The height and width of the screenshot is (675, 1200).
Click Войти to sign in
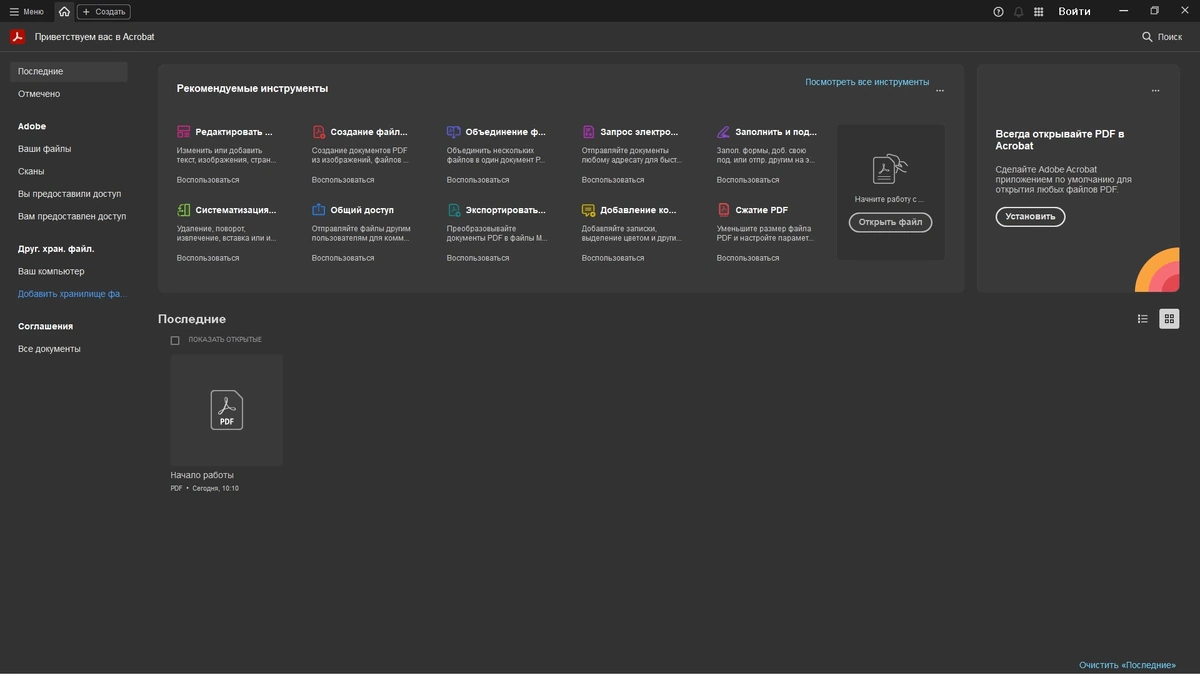coord(1074,12)
